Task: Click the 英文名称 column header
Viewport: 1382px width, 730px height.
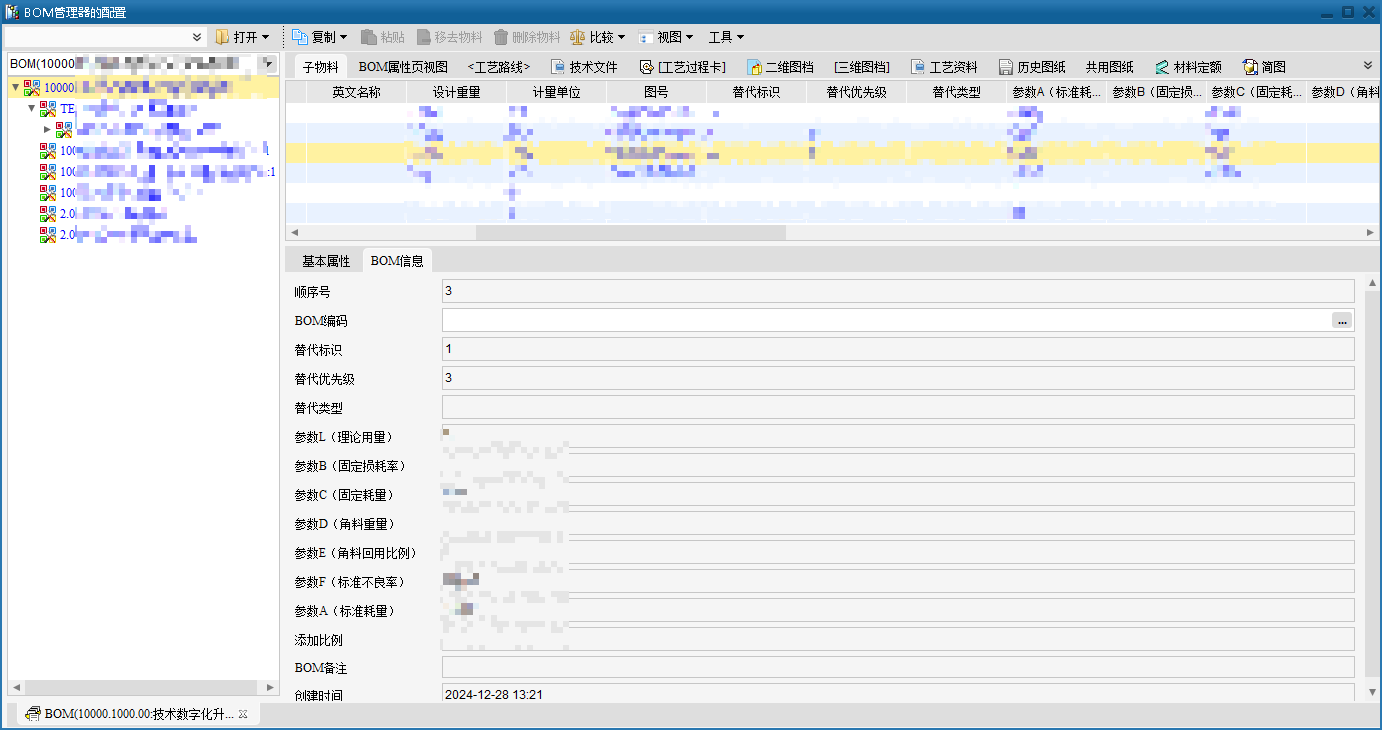Action: click(357, 92)
